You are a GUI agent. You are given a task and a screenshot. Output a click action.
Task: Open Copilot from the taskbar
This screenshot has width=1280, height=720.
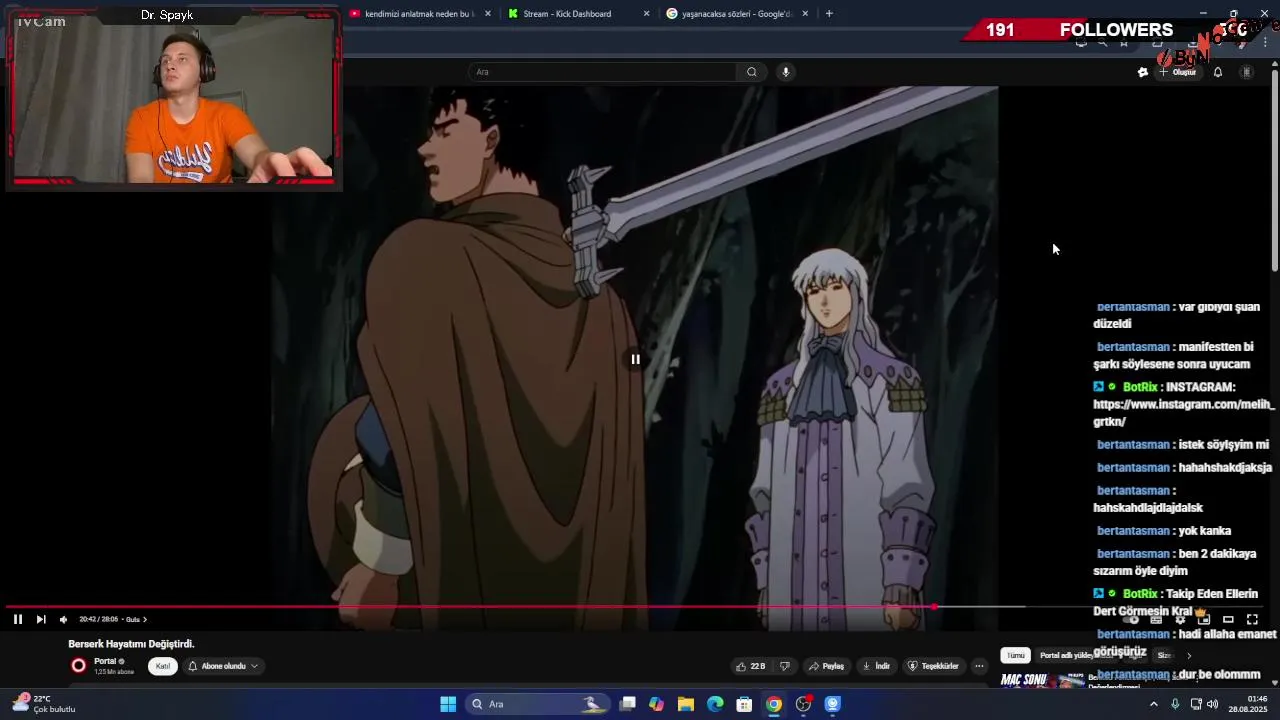[x=656, y=704]
